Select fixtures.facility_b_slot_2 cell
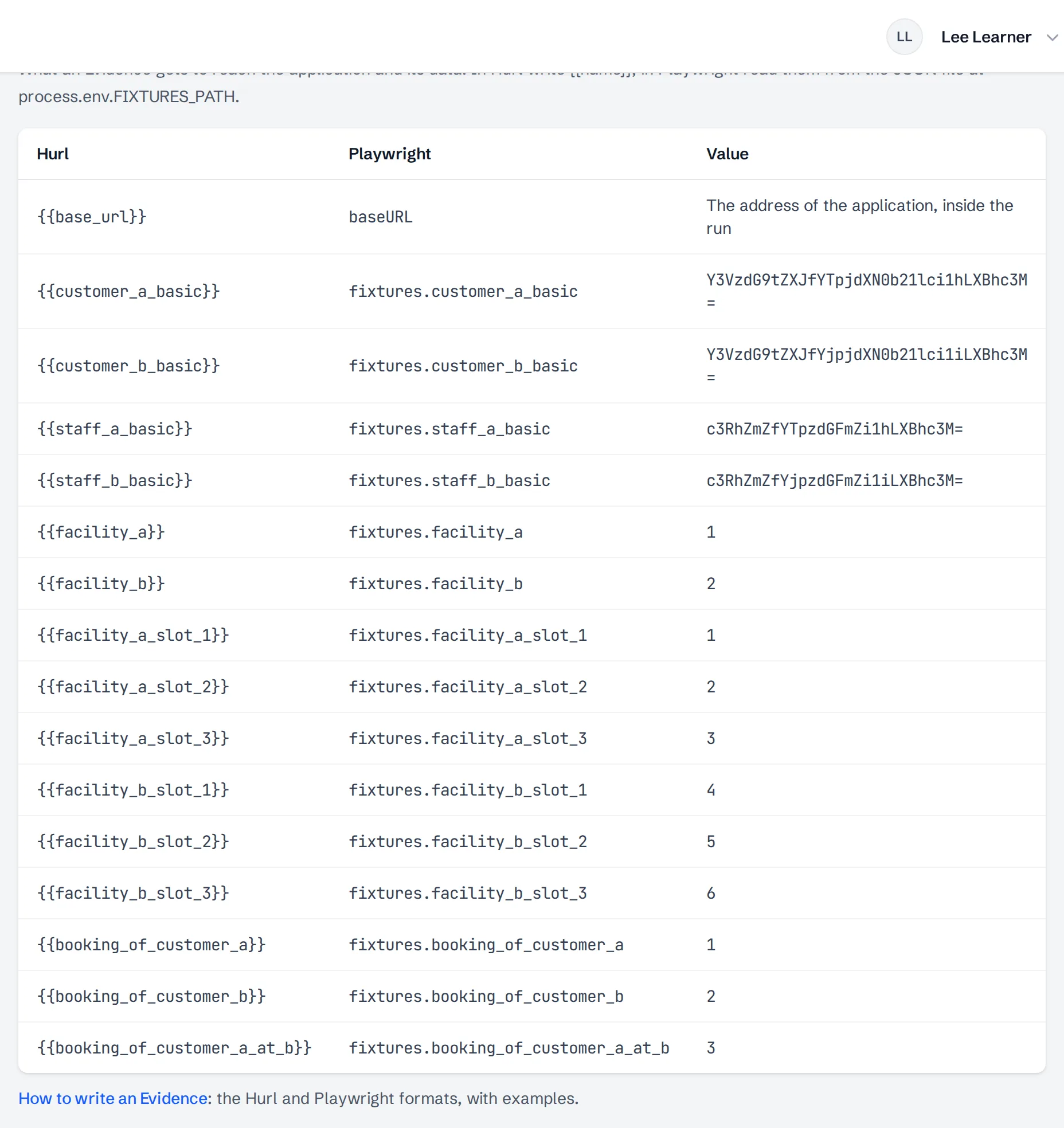This screenshot has height=1128, width=1064. [468, 841]
